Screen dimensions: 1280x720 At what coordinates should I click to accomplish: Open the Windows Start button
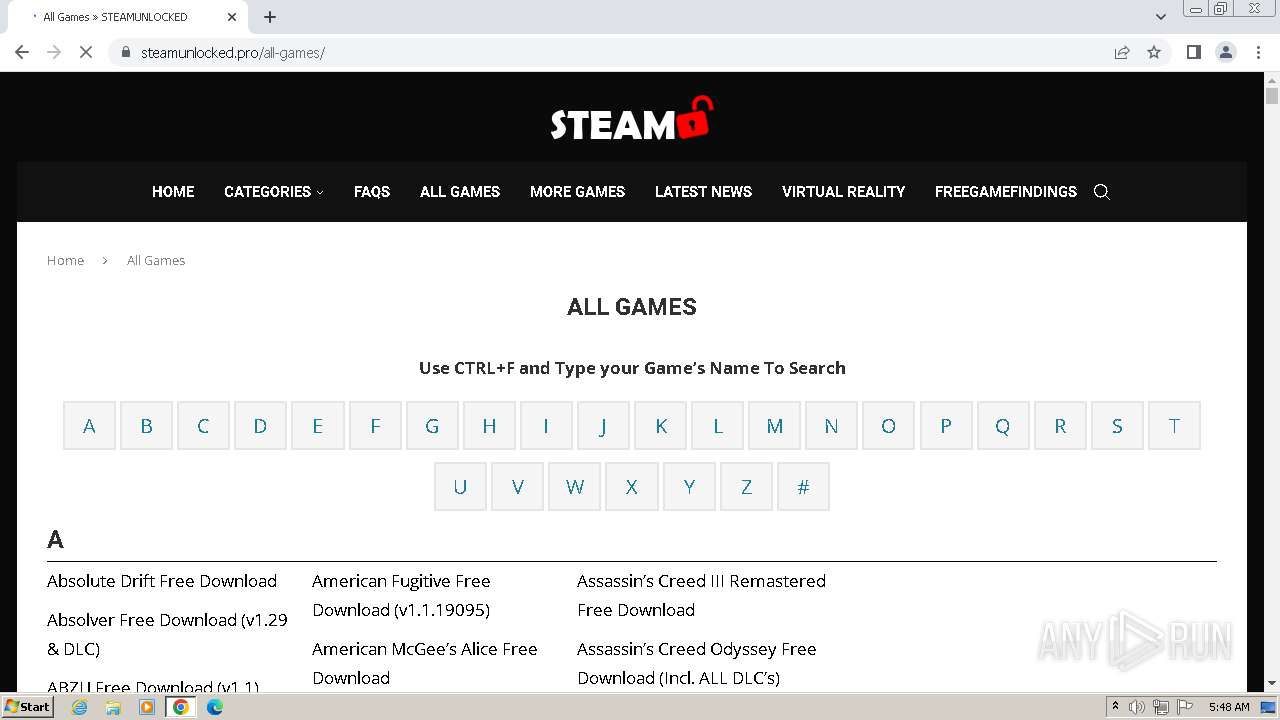27,707
